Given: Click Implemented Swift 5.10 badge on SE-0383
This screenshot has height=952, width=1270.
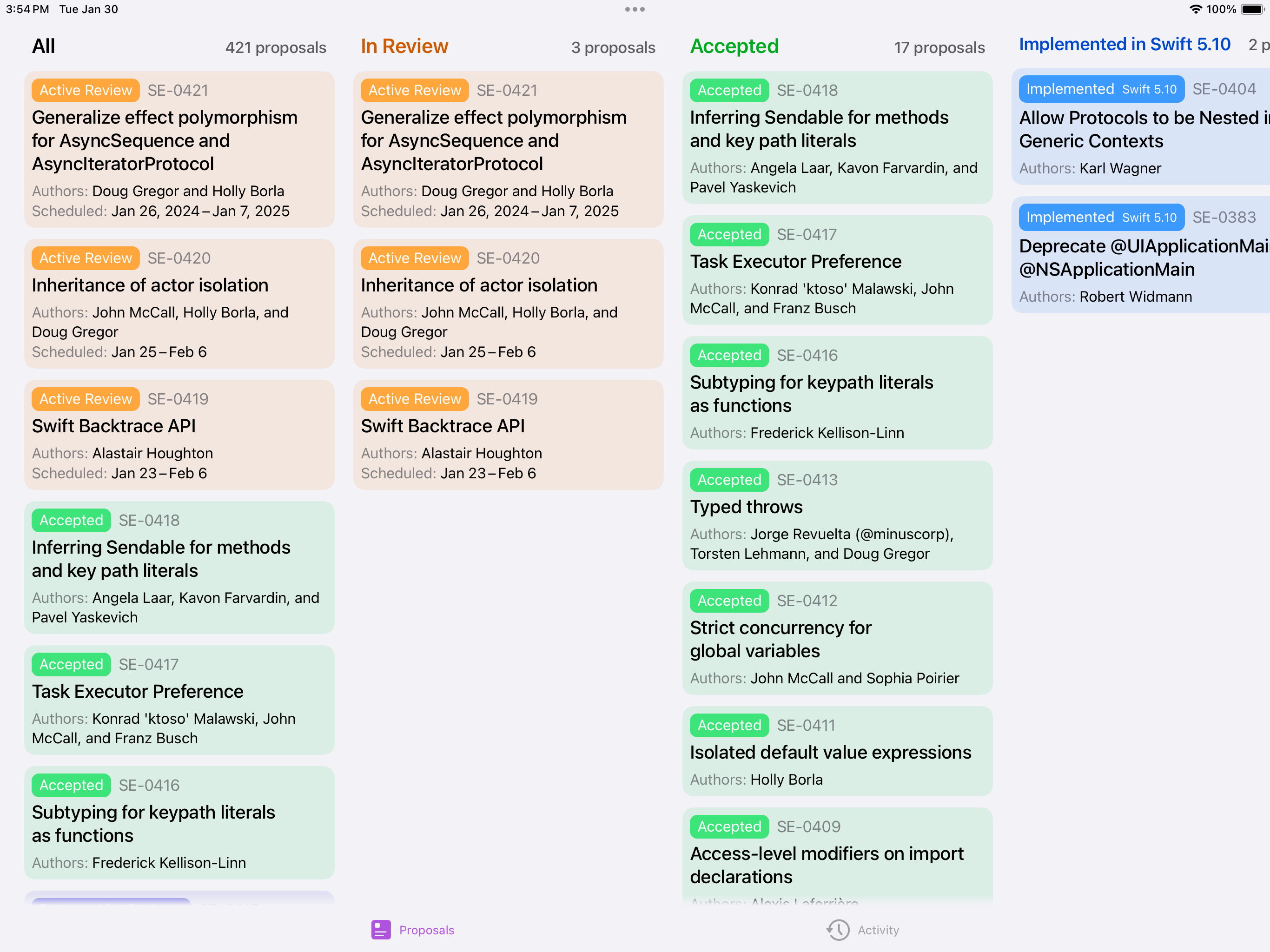Looking at the screenshot, I should click(x=1101, y=217).
